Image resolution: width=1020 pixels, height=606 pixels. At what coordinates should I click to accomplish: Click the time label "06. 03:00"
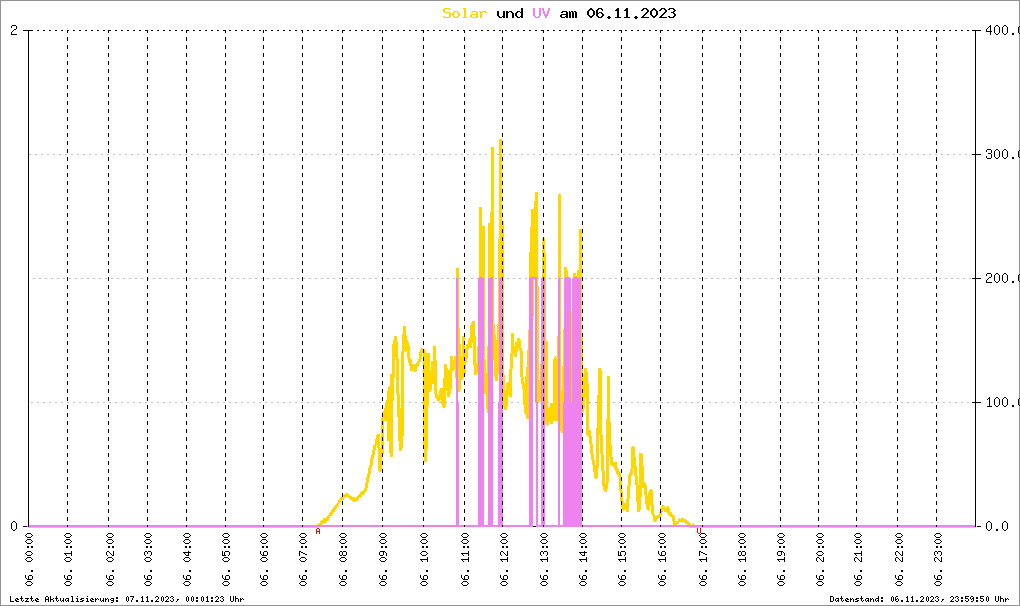pyautogui.click(x=148, y=560)
